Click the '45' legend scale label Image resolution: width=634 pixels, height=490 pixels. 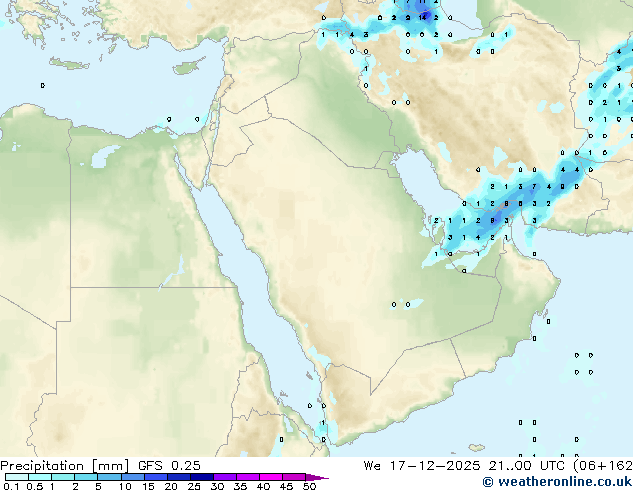pos(286,486)
